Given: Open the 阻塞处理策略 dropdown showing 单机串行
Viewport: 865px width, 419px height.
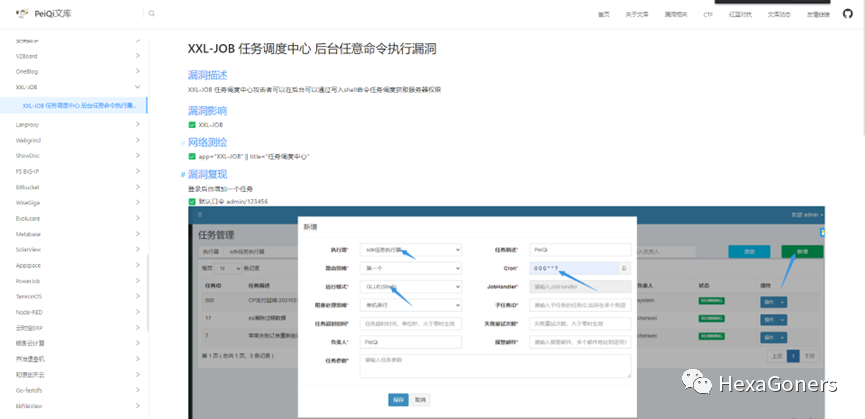Looking at the screenshot, I should (410, 305).
